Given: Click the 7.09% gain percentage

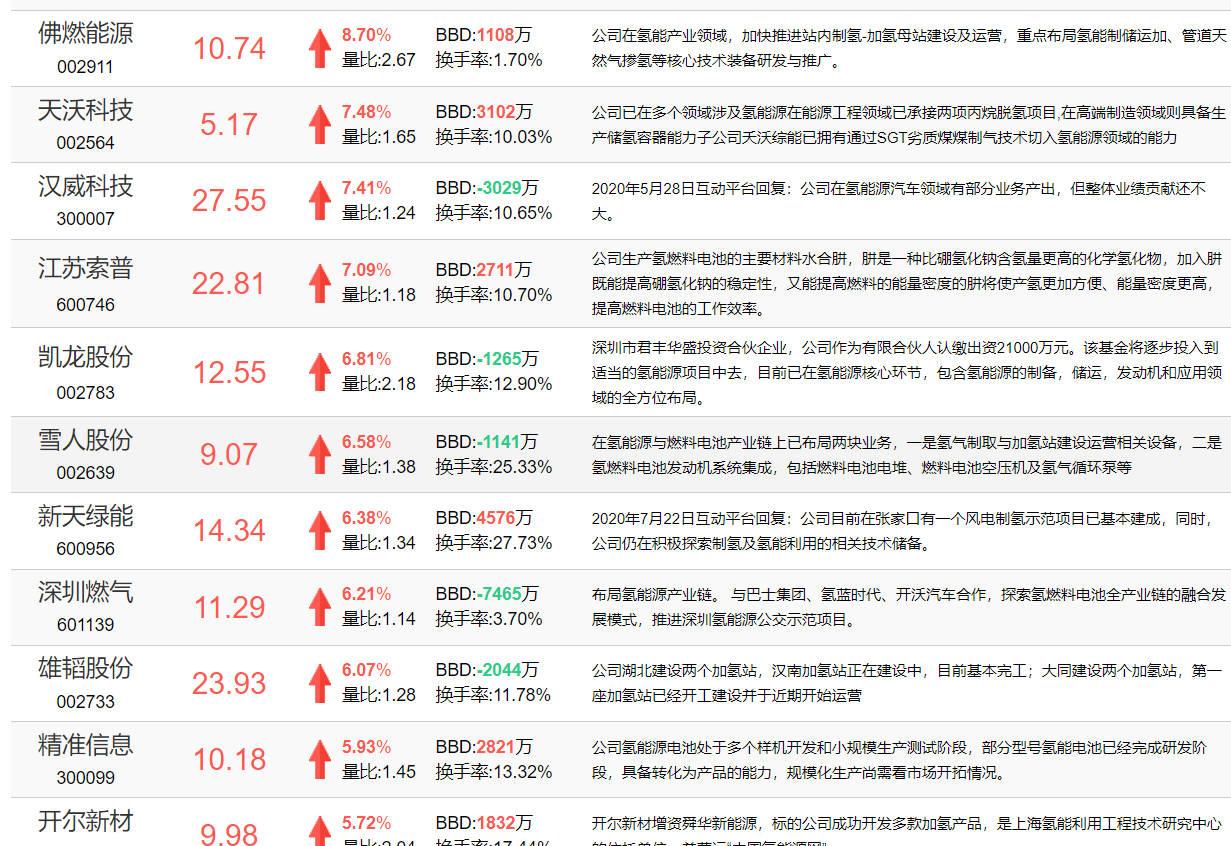Looking at the screenshot, I should 367,270.
